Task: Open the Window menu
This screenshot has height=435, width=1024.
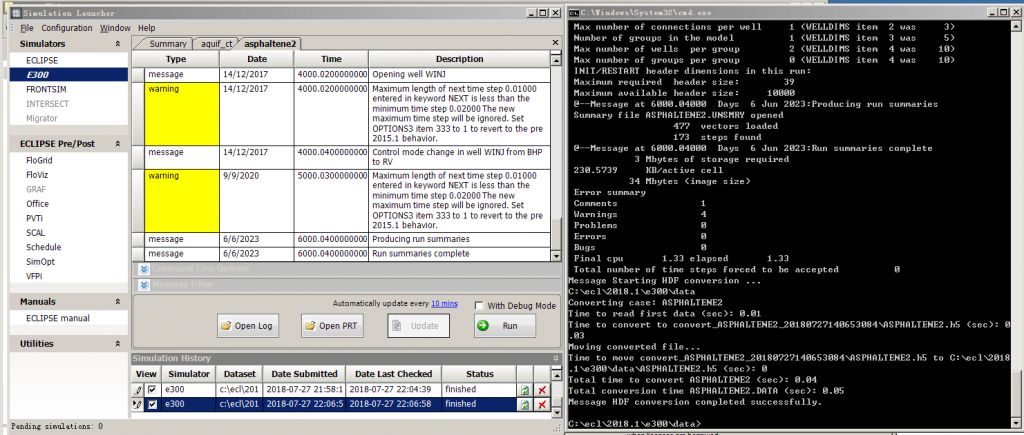Action: coord(115,28)
